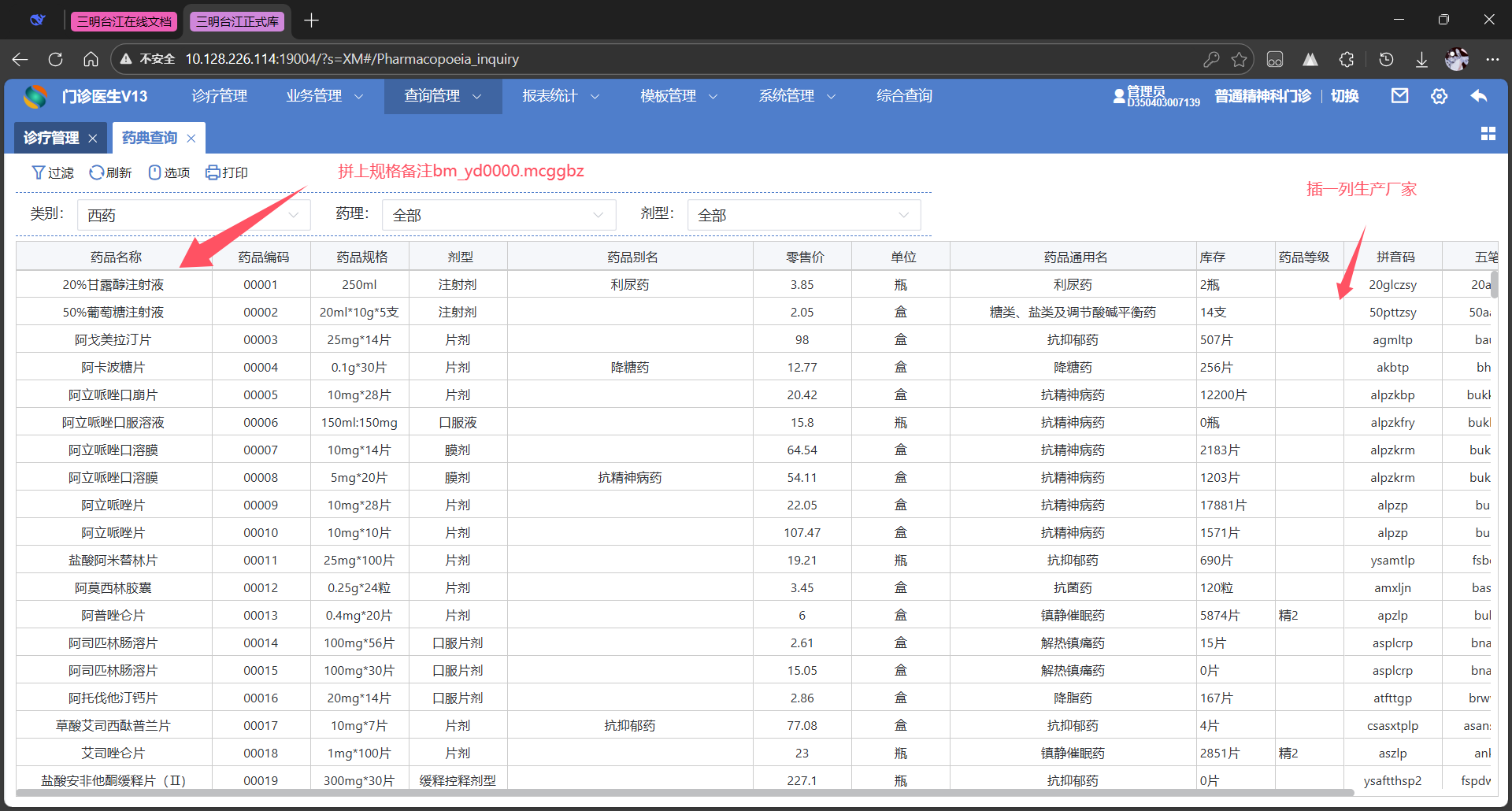
Task: Open browser history clock icon
Action: click(x=1386, y=59)
